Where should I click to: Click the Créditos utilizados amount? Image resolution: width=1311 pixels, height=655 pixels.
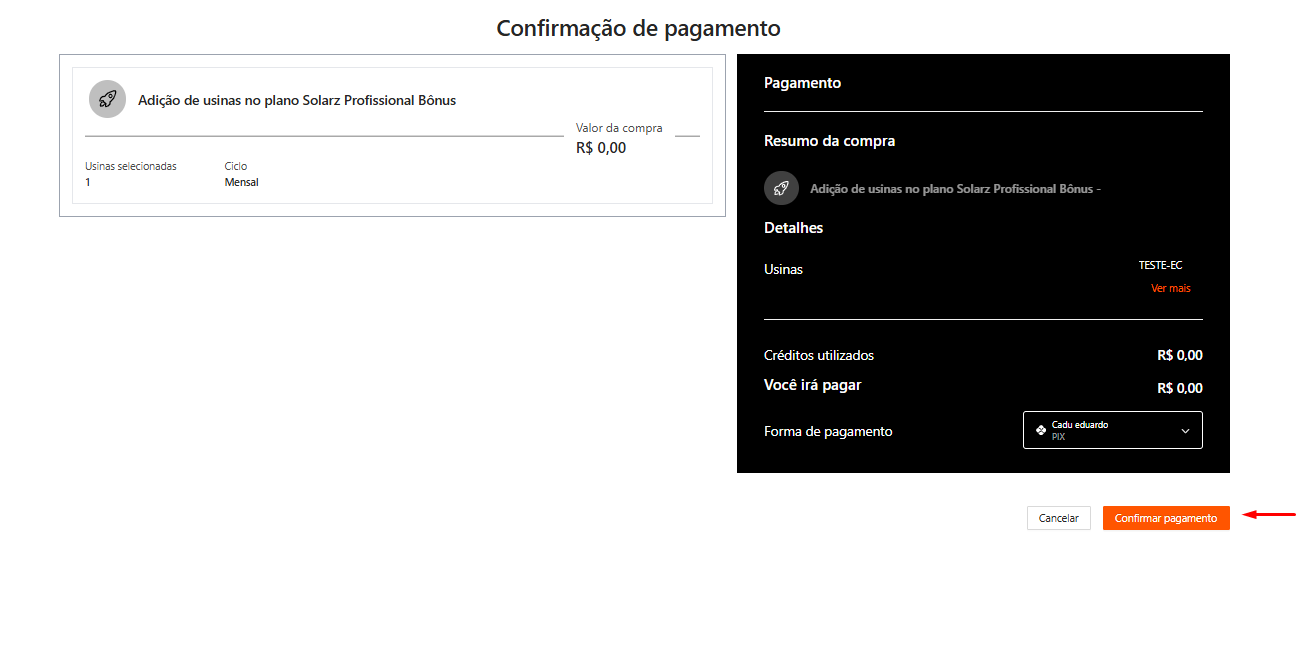click(x=1179, y=355)
